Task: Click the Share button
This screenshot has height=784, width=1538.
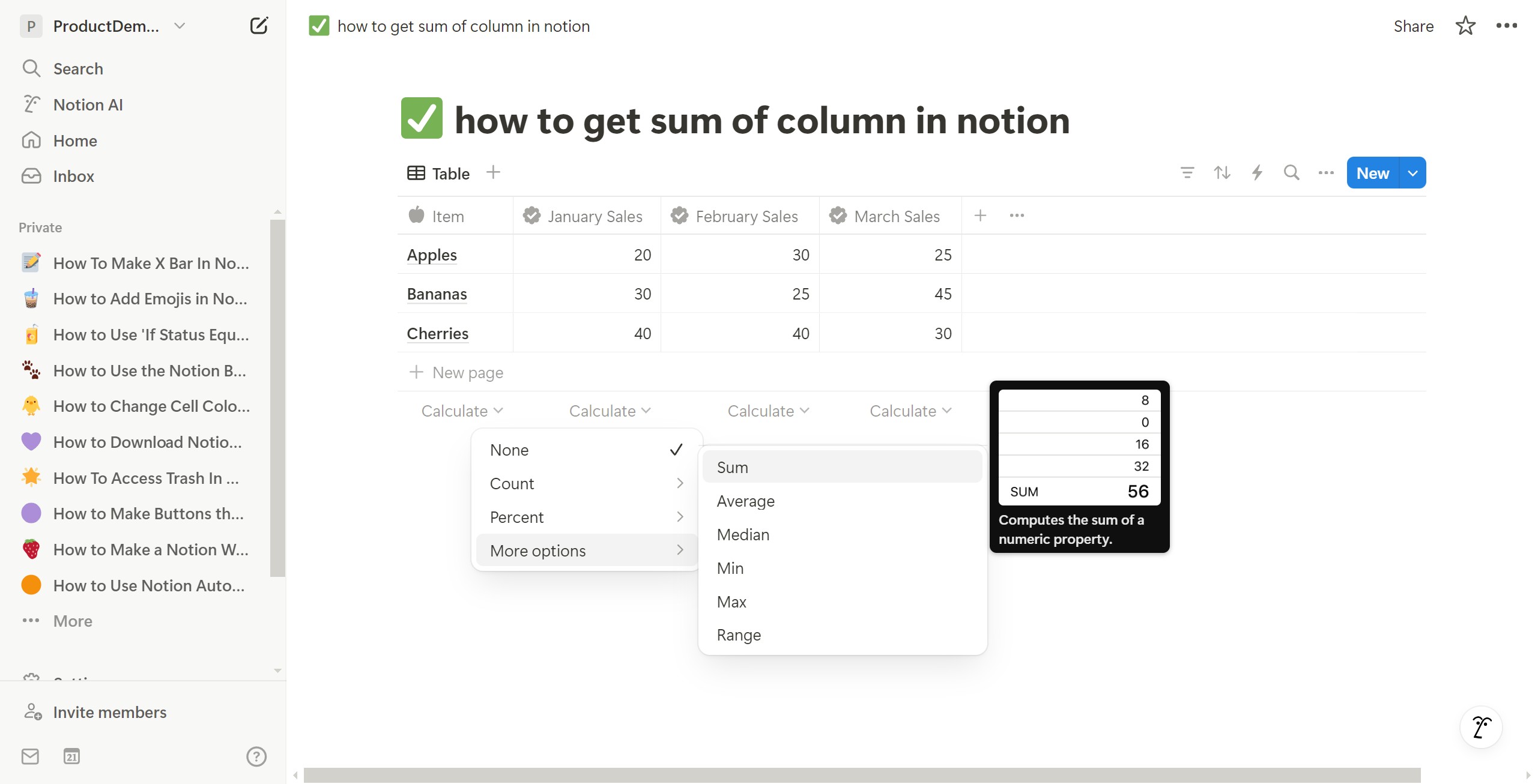Action: pos(1413,26)
